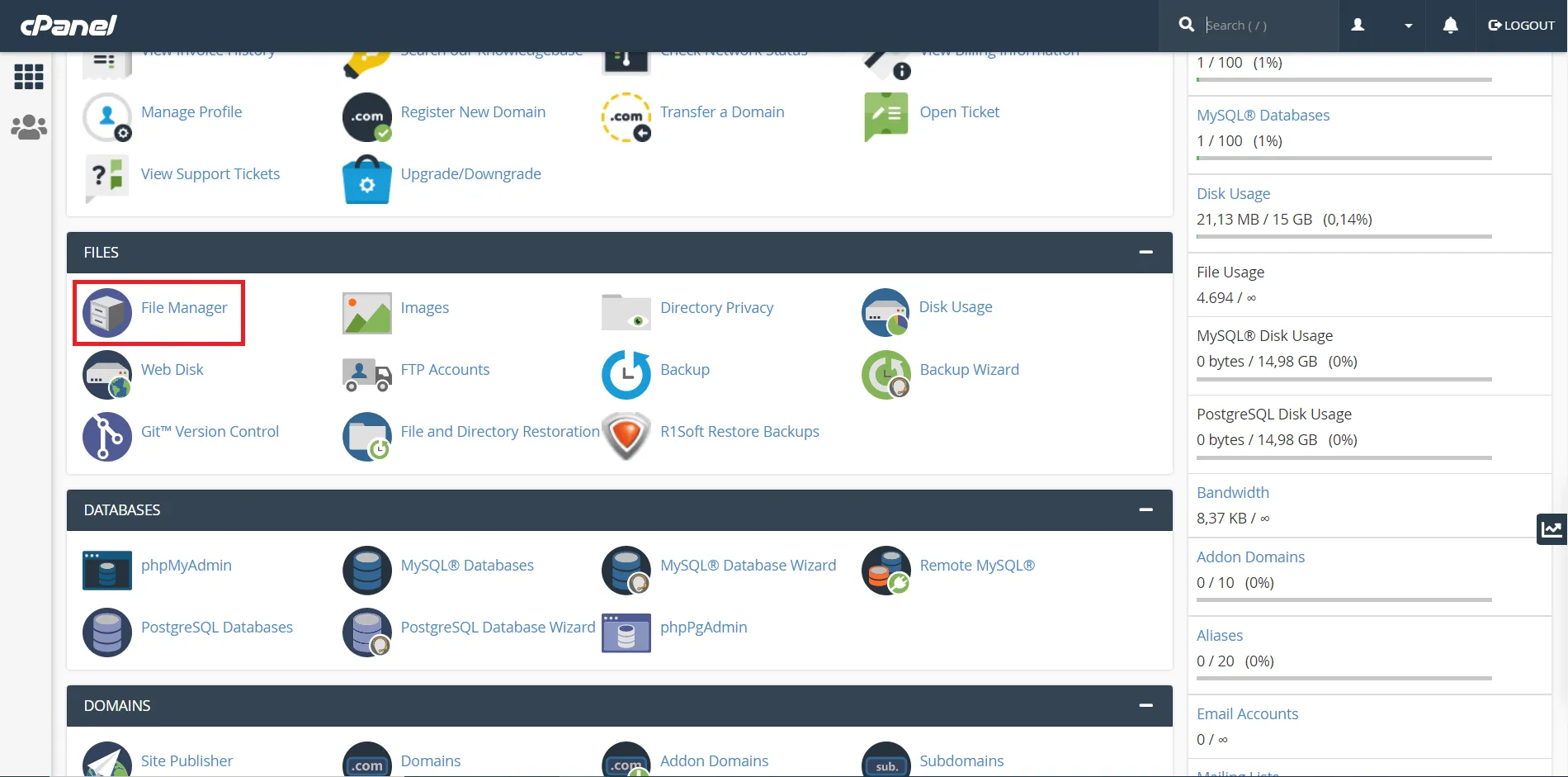Click the '4.694 / ∞' File Usage value

tap(1226, 297)
